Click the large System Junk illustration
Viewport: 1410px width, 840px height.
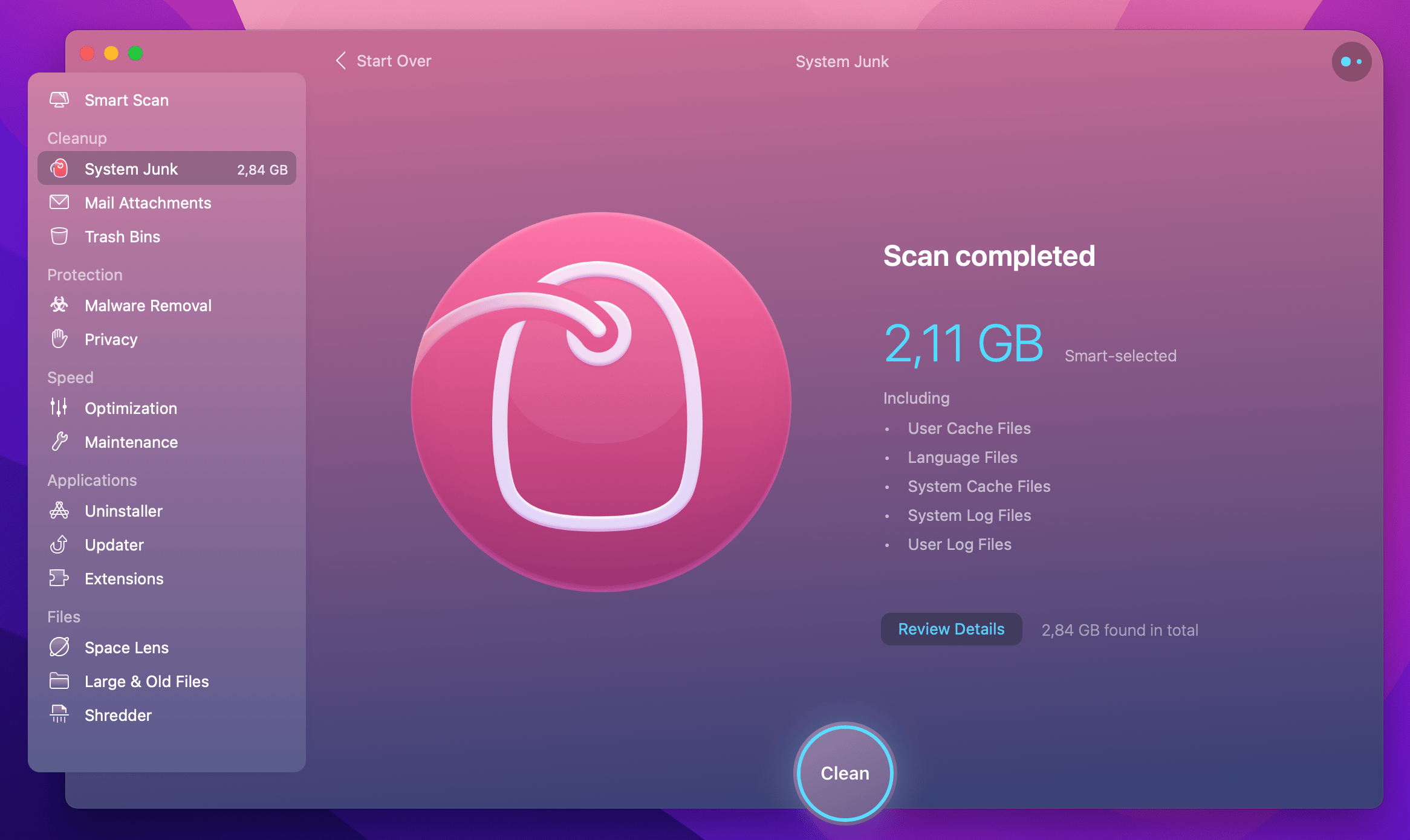pyautogui.click(x=601, y=402)
